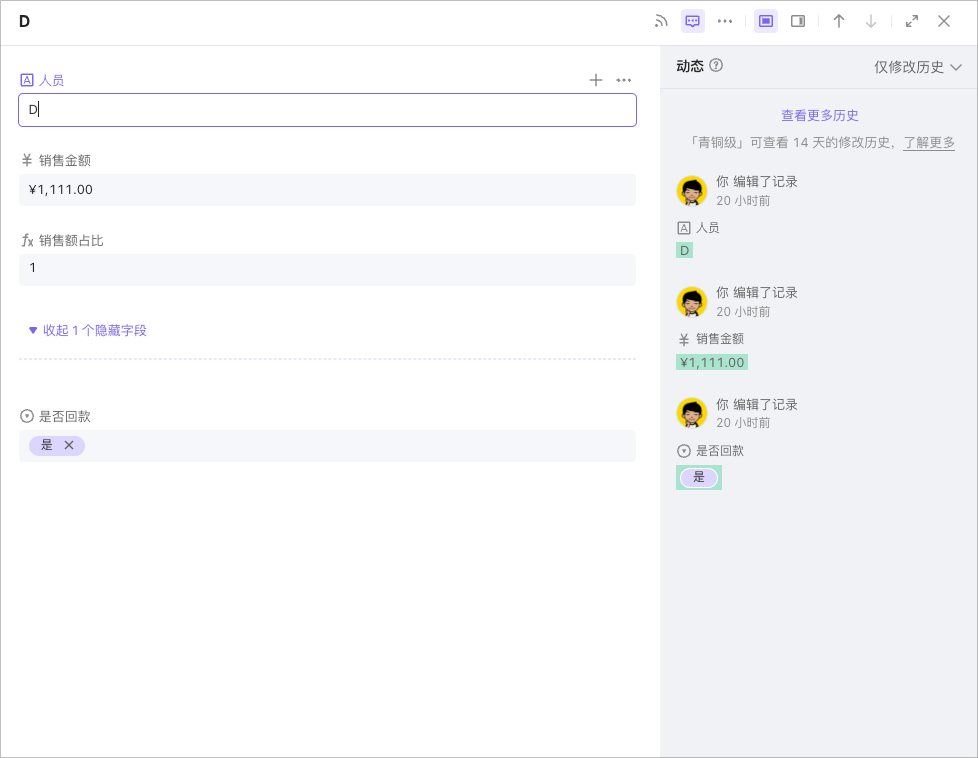978x758 pixels.
Task: Open the toolbar more options menu
Action: tap(724, 20)
